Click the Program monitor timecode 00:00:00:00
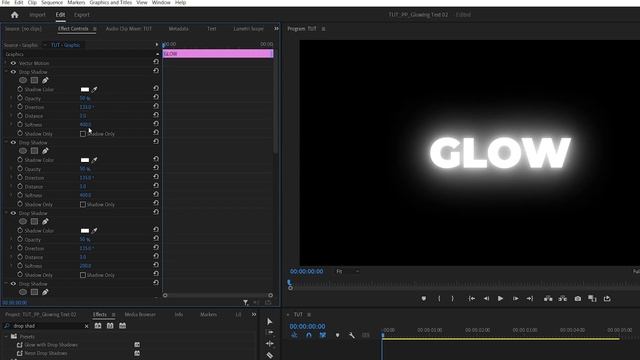The width and height of the screenshot is (640, 360). click(x=307, y=271)
